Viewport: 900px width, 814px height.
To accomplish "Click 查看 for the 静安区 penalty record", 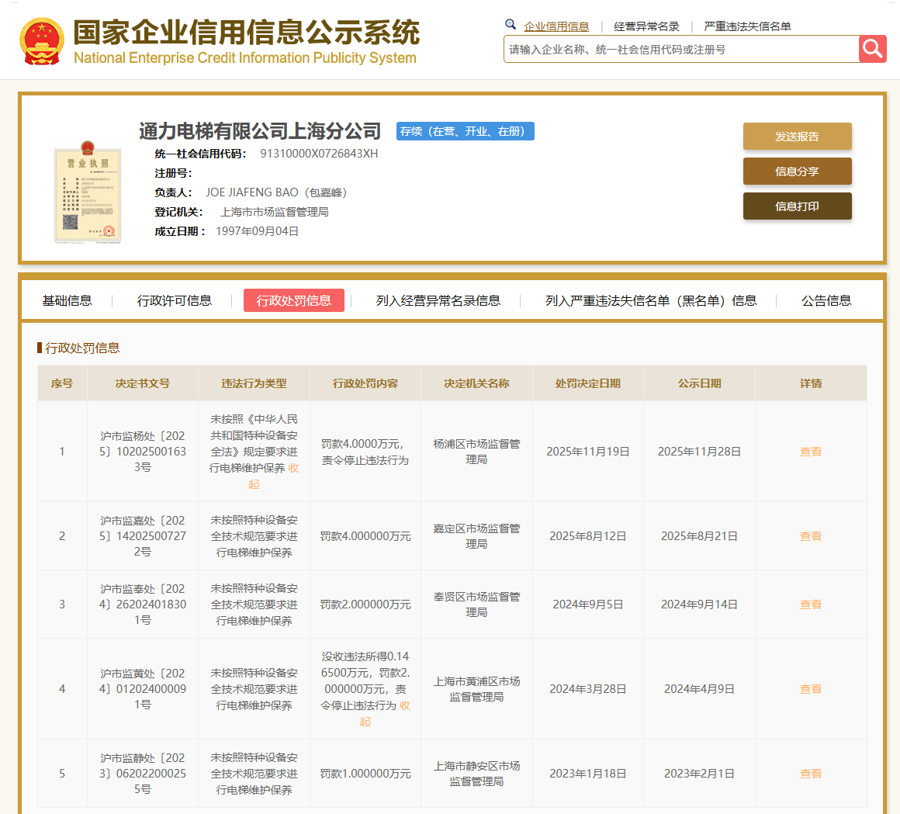I will pyautogui.click(x=810, y=773).
